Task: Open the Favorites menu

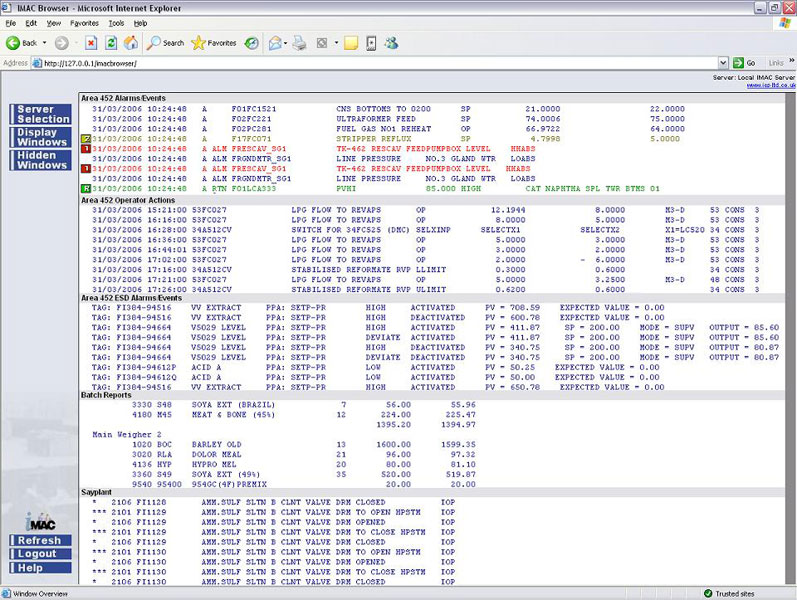Action: 85,22
